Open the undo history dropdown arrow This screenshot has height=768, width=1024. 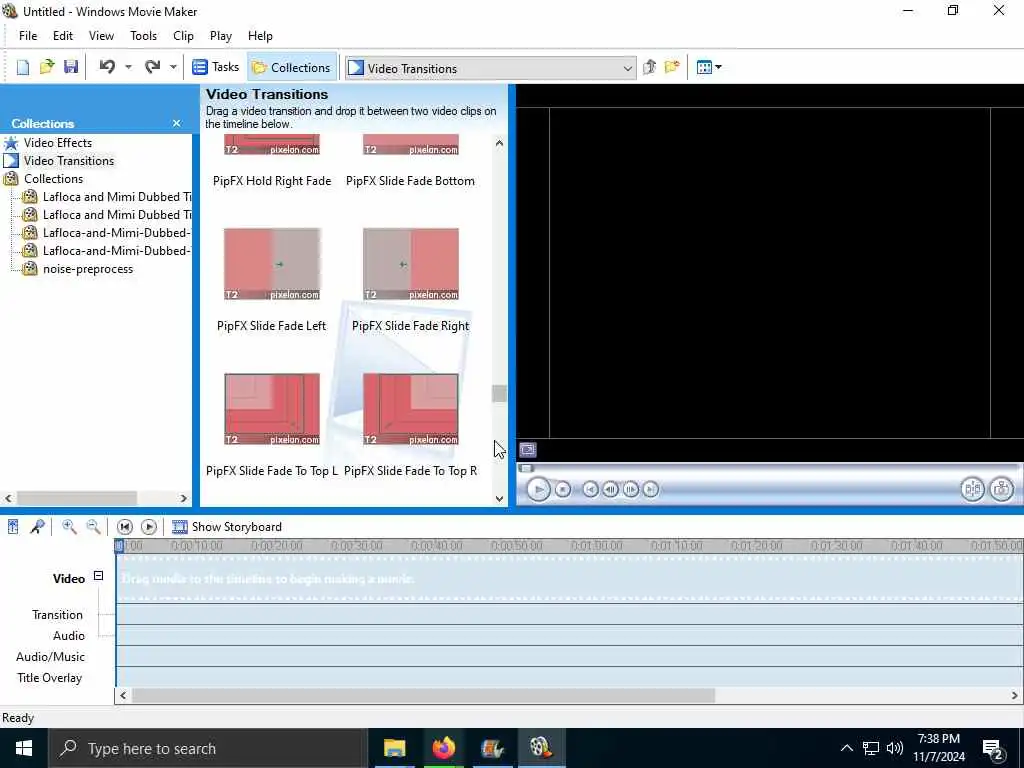(128, 67)
